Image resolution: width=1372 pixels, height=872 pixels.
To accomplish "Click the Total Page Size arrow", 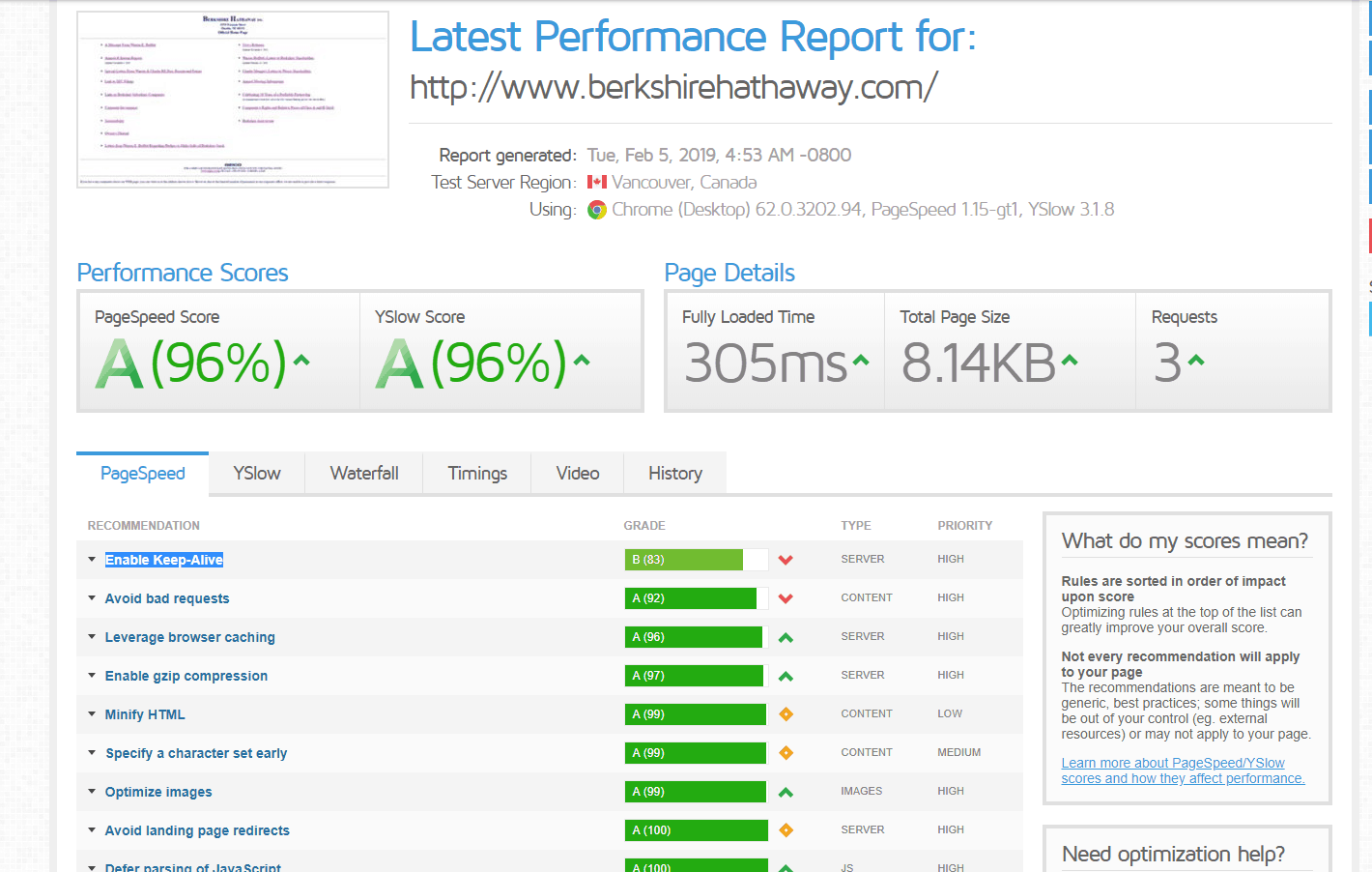I will click(1070, 361).
